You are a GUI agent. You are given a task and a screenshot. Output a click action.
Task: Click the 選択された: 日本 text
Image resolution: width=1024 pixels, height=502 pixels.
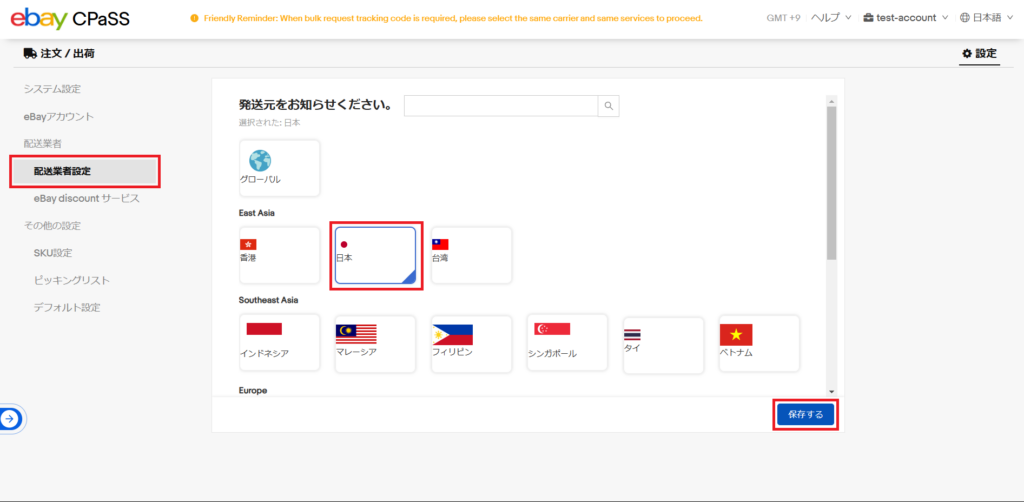point(270,122)
